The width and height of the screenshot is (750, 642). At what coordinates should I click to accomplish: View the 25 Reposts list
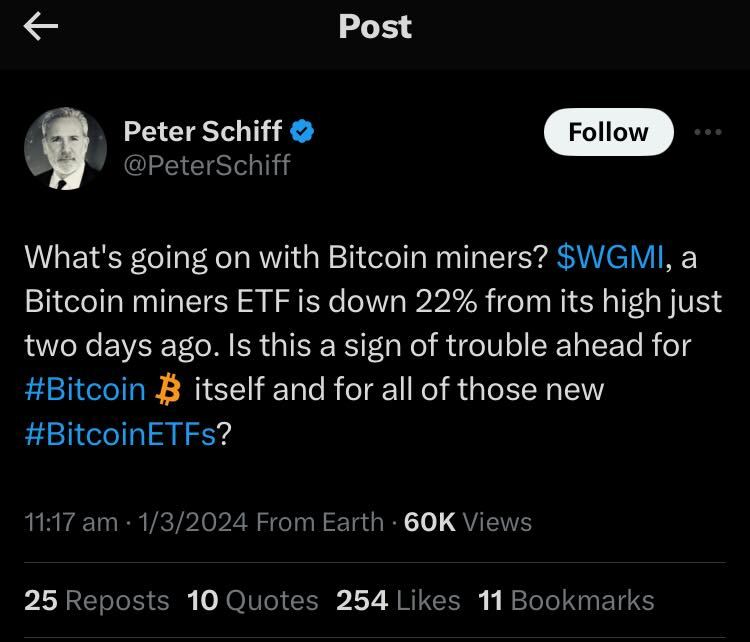[x=96, y=600]
